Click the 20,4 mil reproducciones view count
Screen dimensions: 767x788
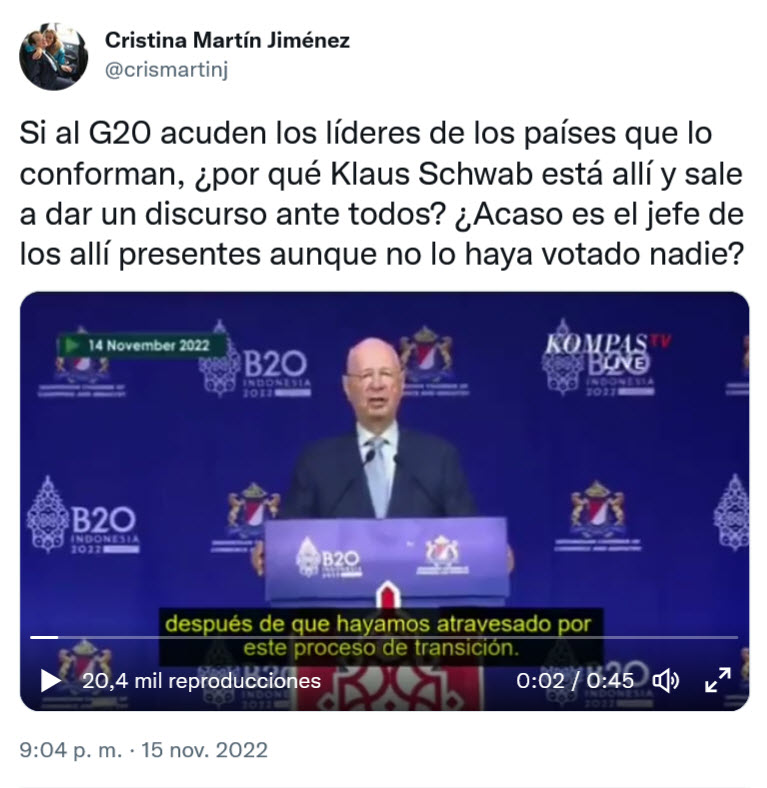[202, 681]
